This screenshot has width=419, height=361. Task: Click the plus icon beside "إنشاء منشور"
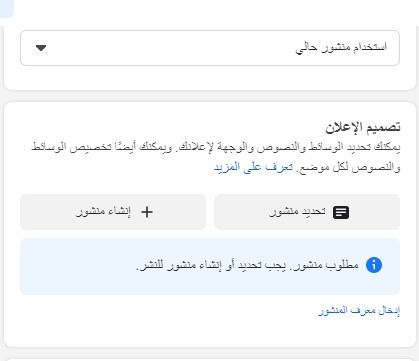[147, 212]
